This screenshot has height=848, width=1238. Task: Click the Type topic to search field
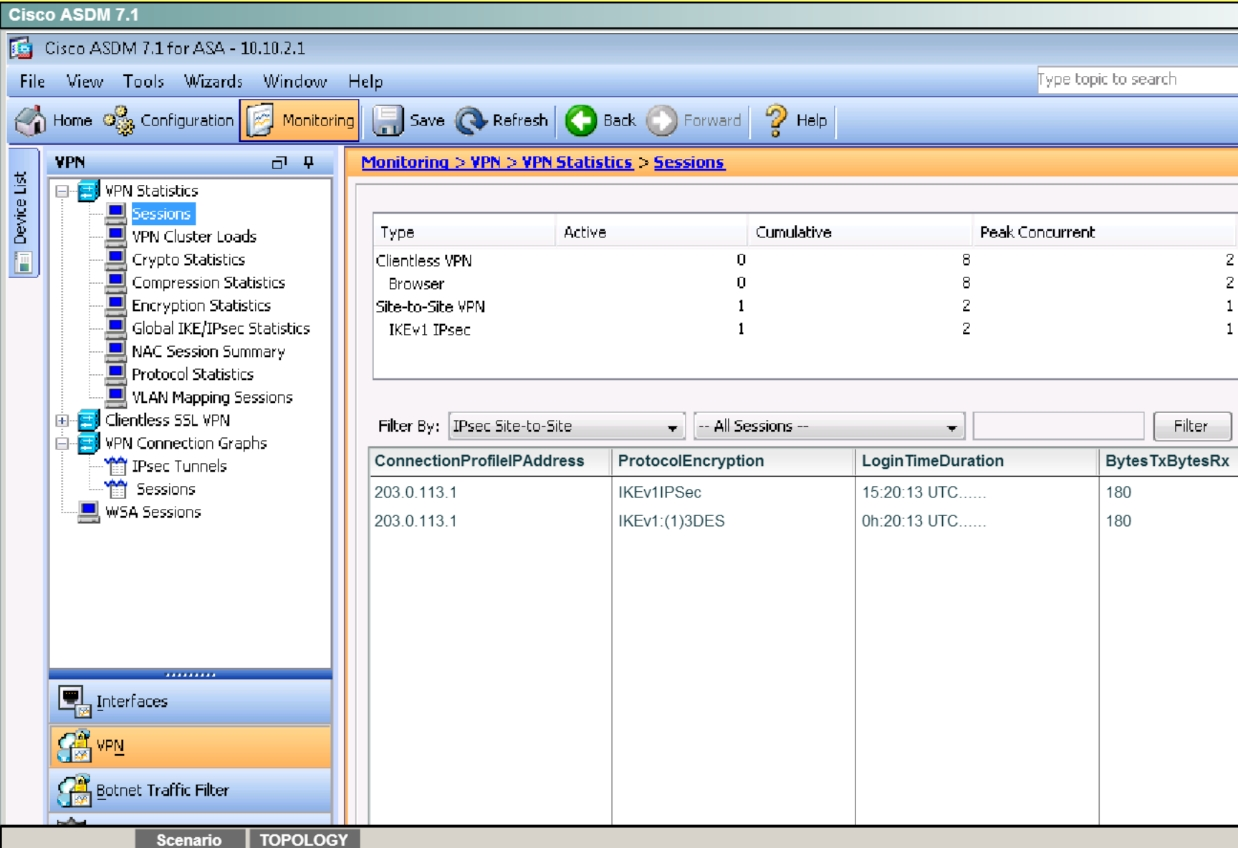1137,80
